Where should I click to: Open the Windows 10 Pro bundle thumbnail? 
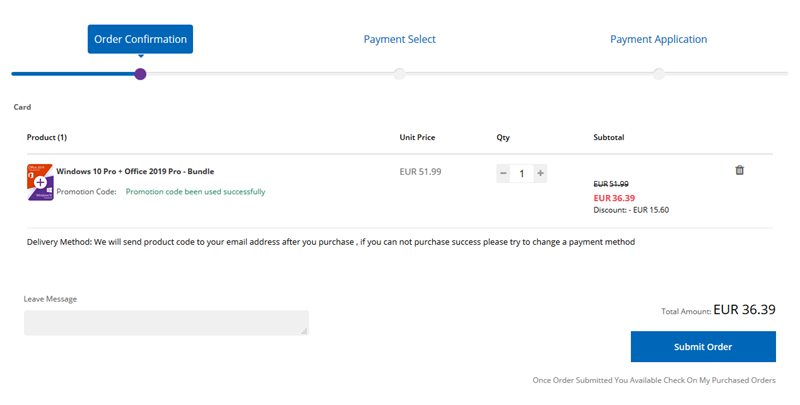40,182
